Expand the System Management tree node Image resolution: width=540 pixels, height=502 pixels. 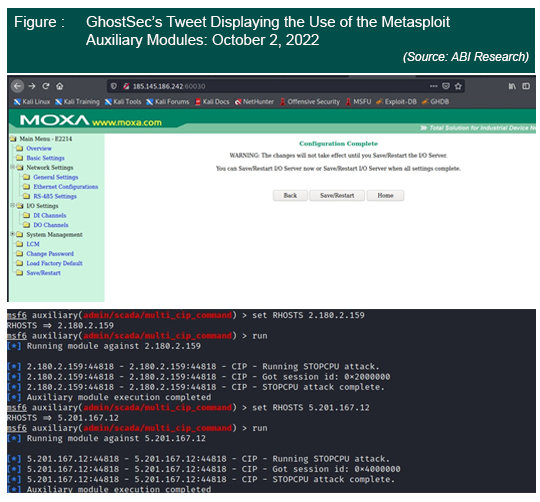click(x=12, y=234)
